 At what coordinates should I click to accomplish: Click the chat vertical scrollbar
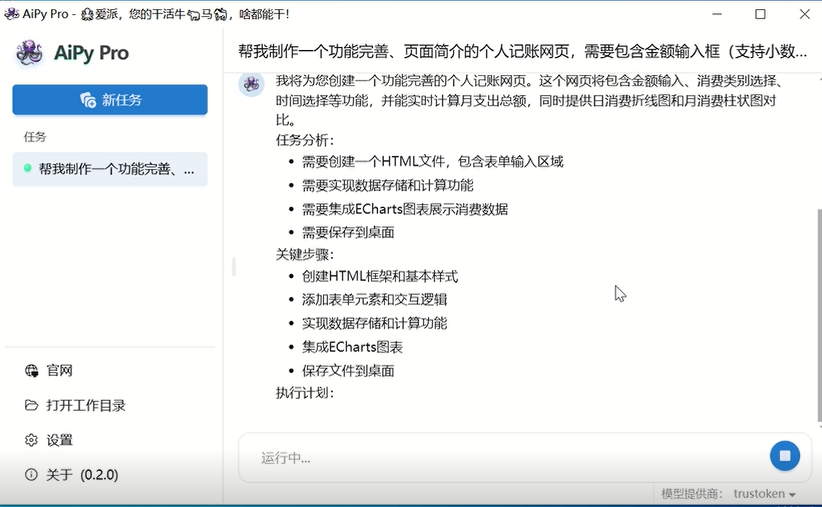click(x=819, y=315)
